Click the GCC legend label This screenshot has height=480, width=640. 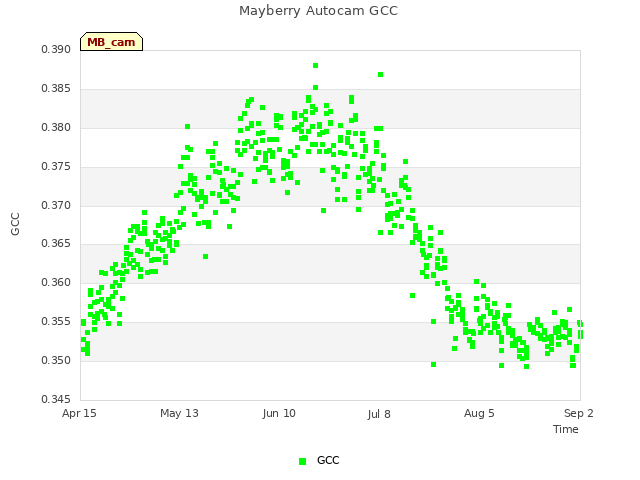click(x=328, y=460)
